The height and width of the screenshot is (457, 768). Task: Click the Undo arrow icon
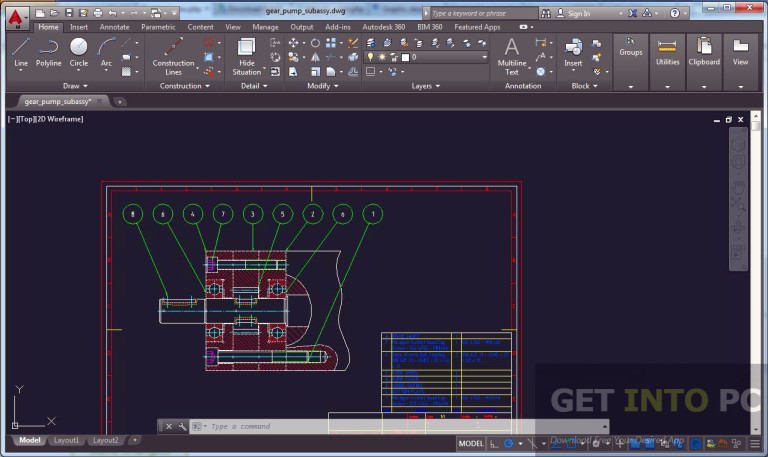click(112, 13)
